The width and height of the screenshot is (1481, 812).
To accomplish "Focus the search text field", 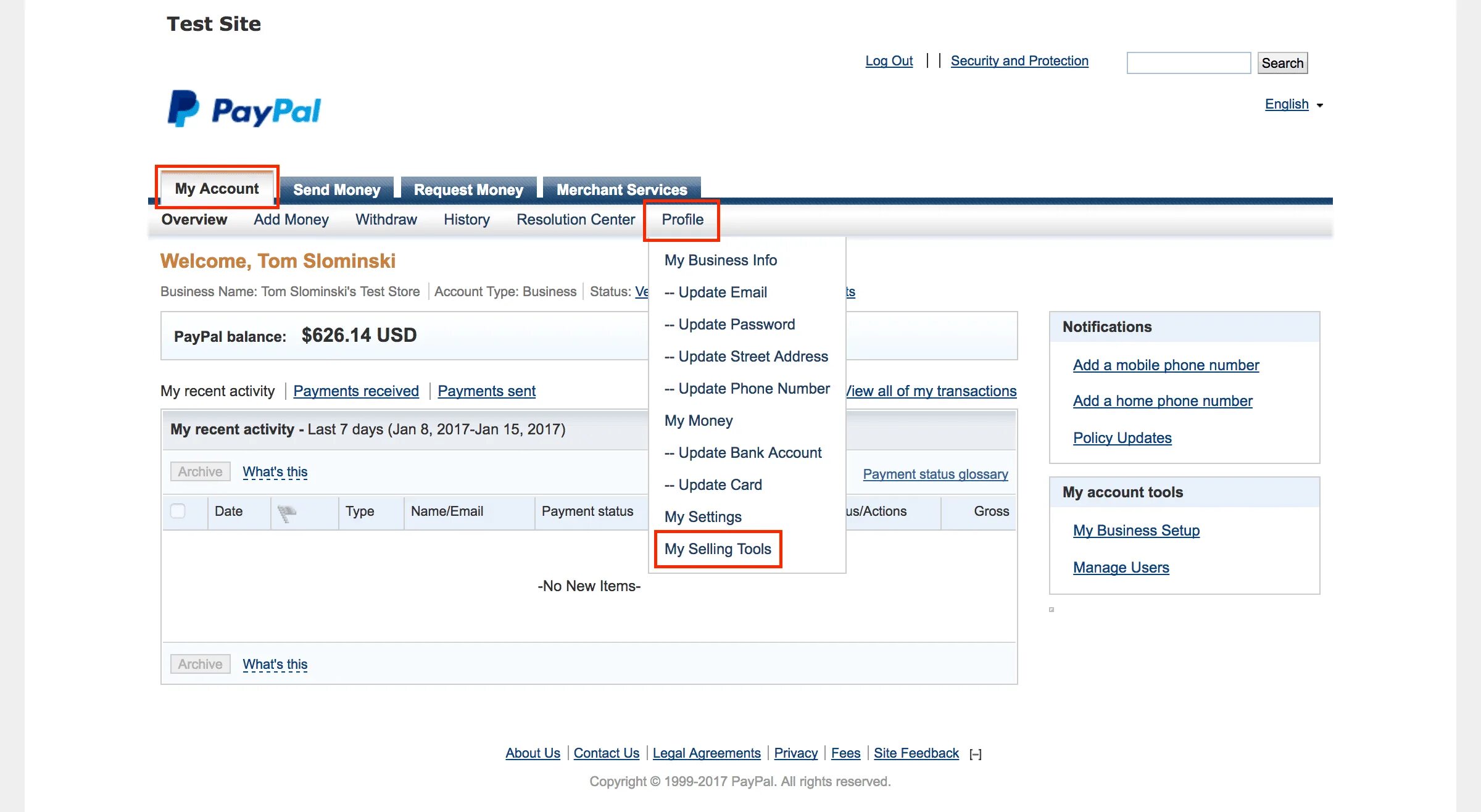I will pyautogui.click(x=1188, y=63).
